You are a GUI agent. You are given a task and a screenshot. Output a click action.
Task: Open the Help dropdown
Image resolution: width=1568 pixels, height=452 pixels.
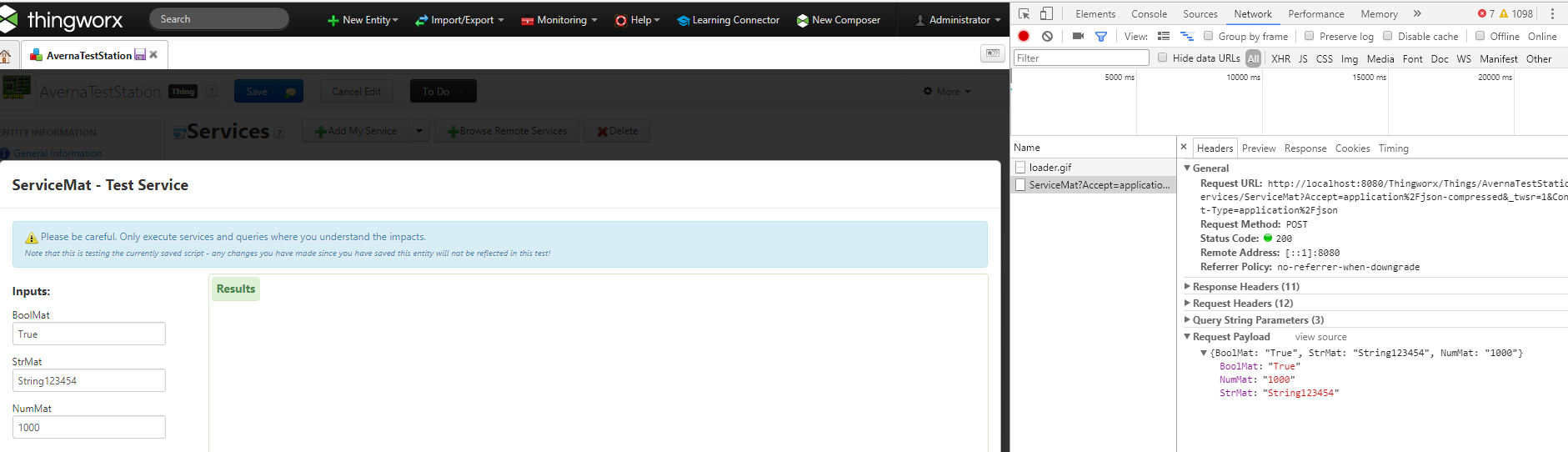tap(638, 20)
